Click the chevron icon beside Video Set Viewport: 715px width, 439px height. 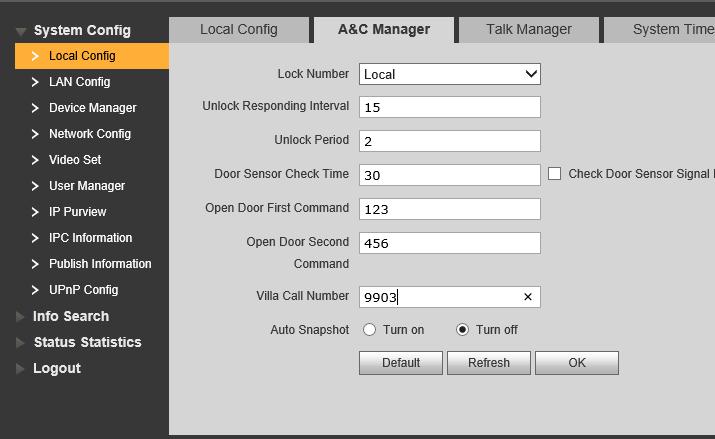(35, 160)
